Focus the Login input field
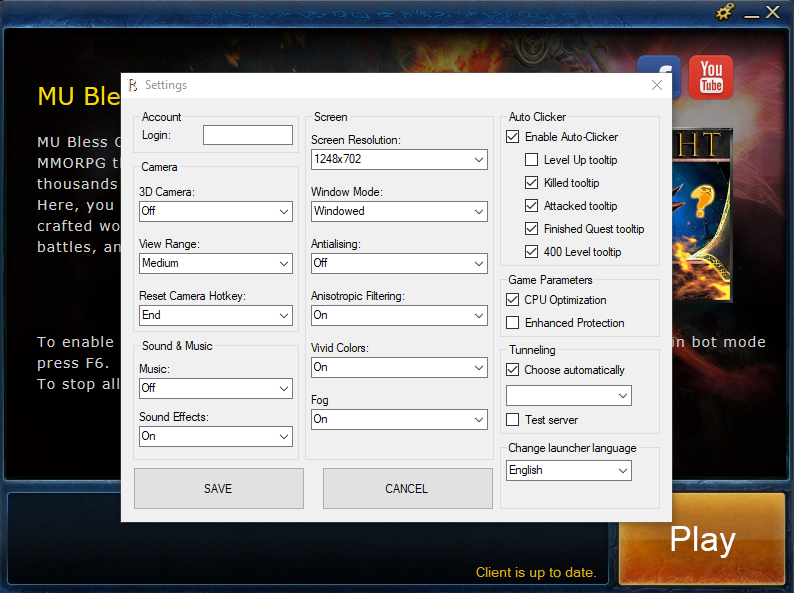Screen dimensions: 794x593 tap(248, 135)
